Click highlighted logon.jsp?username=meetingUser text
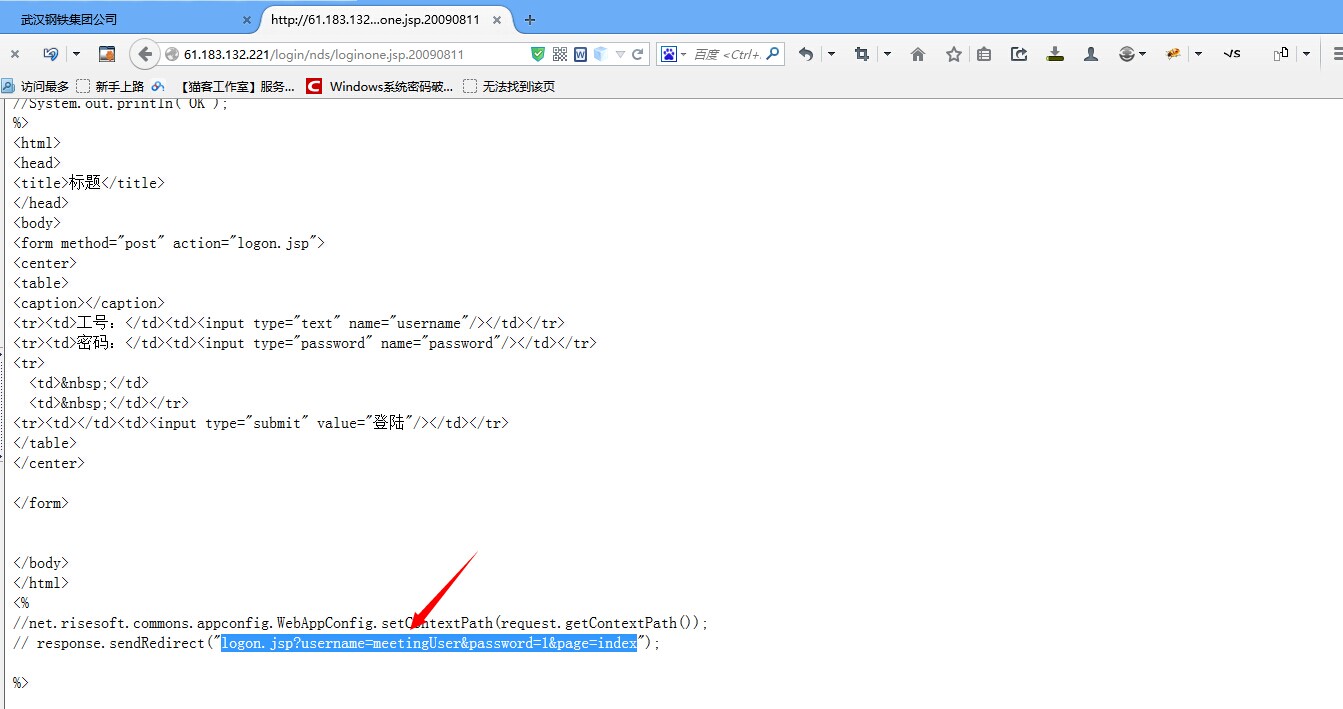 tap(429, 643)
